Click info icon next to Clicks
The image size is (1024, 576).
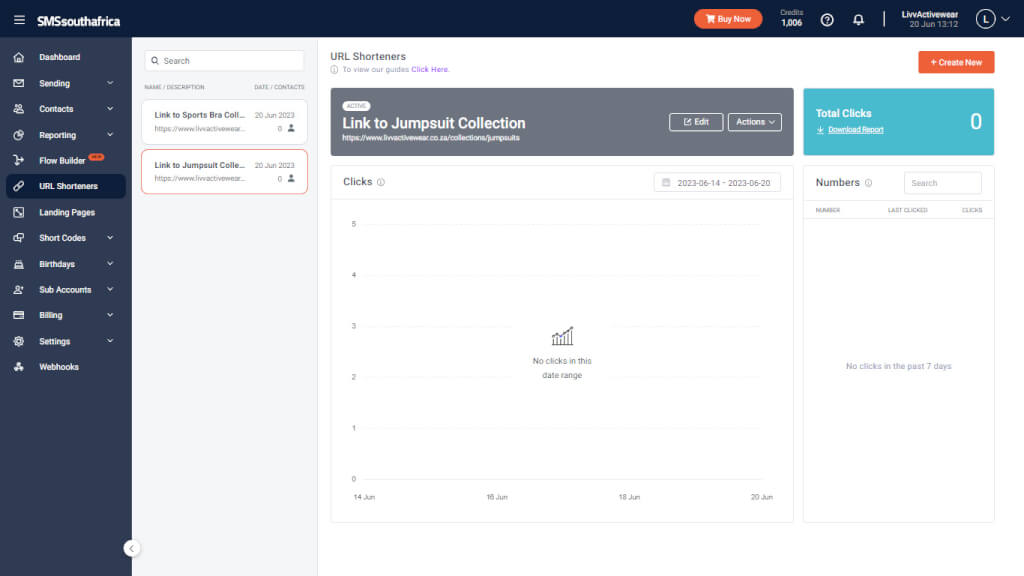click(x=381, y=183)
